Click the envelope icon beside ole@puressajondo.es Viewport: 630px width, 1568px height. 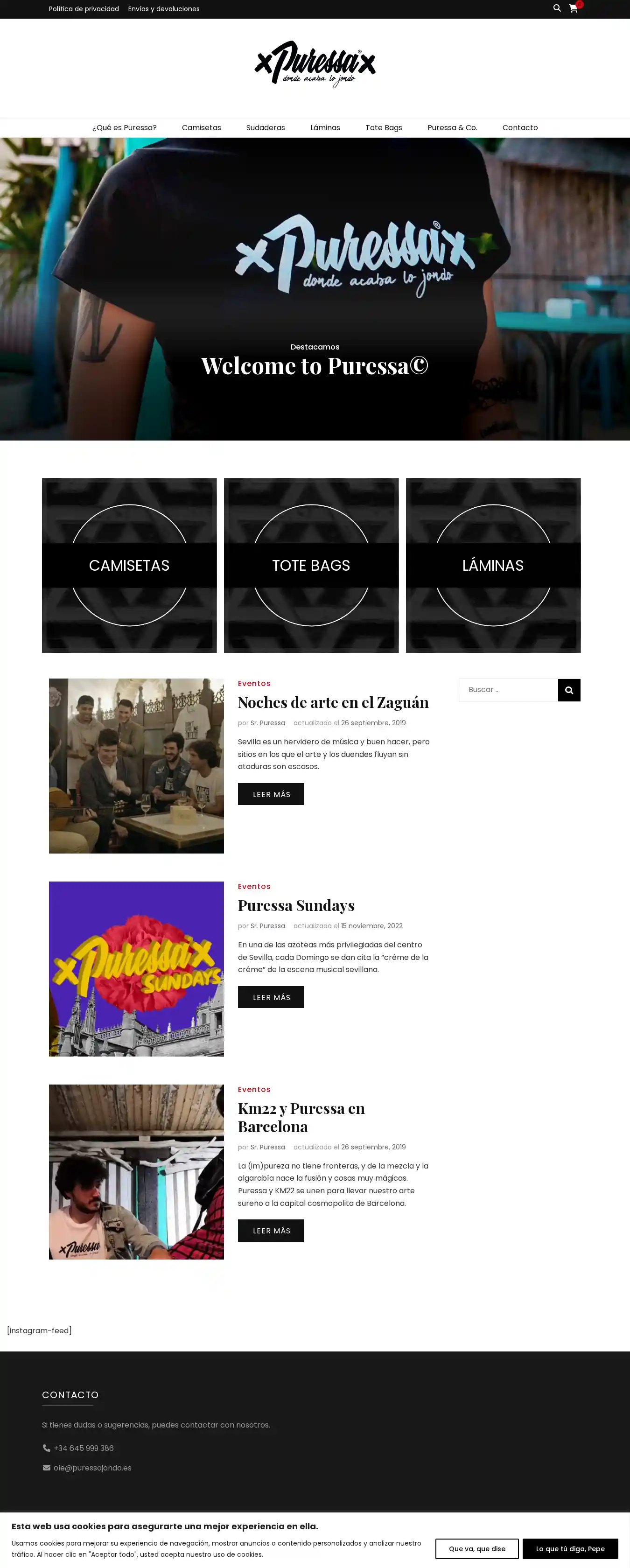[46, 1468]
